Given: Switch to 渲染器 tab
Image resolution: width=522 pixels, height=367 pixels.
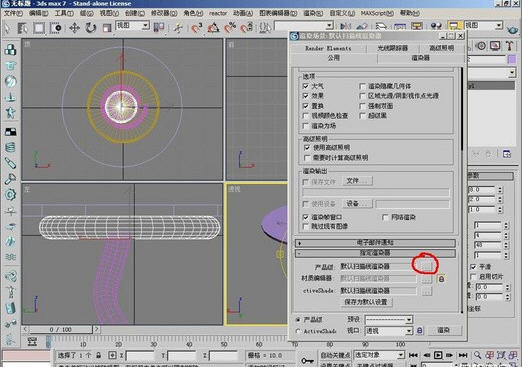Looking at the screenshot, I should click(x=421, y=58).
